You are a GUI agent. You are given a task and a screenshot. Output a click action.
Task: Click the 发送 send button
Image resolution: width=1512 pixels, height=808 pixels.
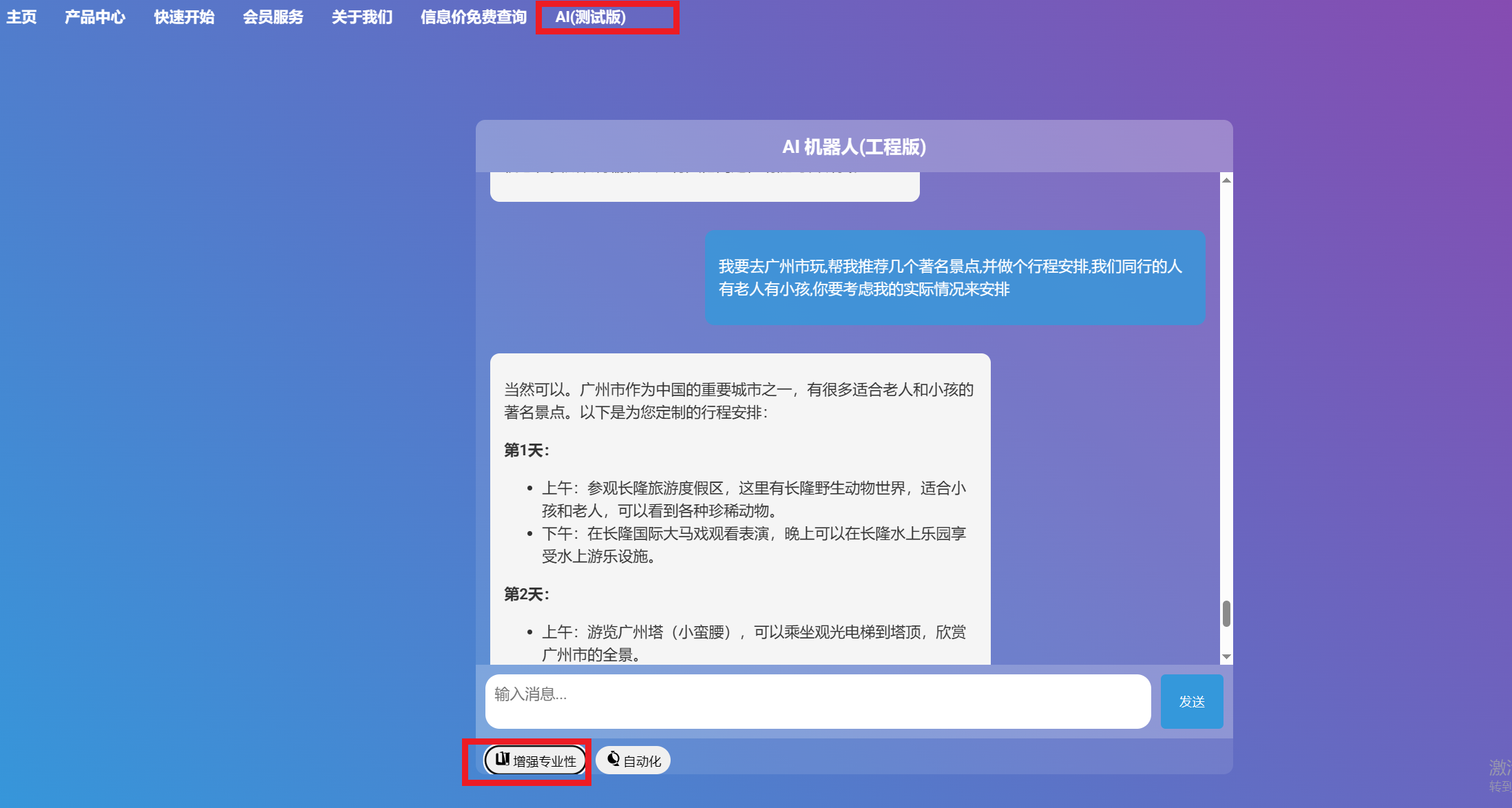click(x=1192, y=701)
